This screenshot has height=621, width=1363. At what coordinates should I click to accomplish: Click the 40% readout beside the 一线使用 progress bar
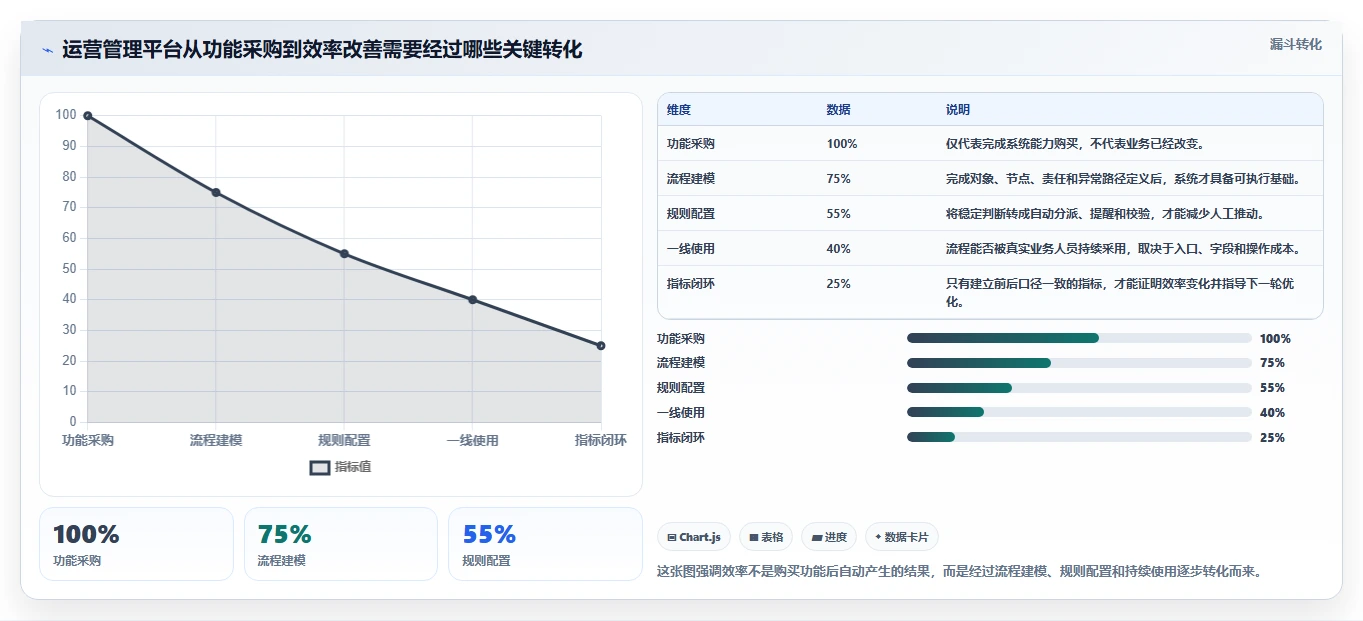pos(1273,413)
